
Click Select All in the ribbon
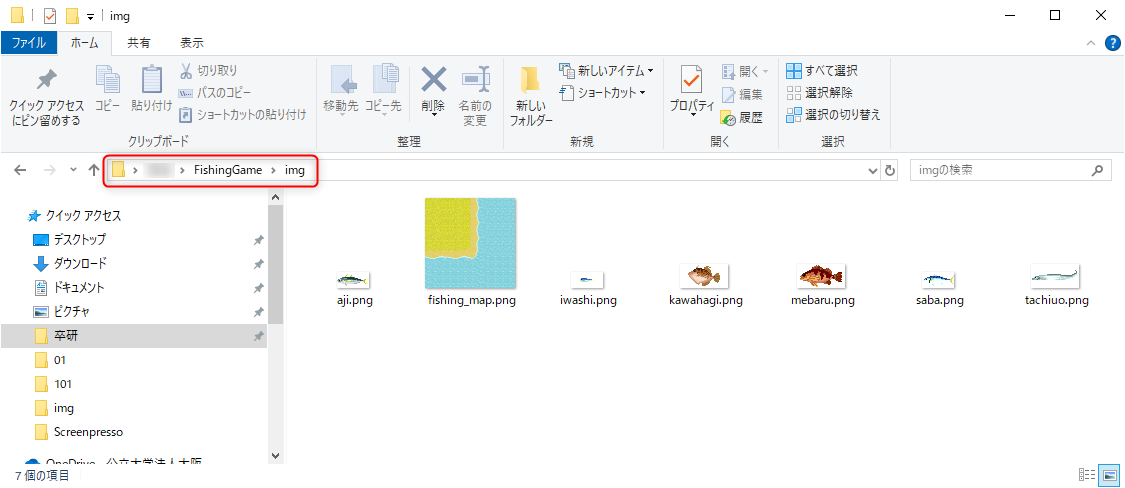[822, 71]
